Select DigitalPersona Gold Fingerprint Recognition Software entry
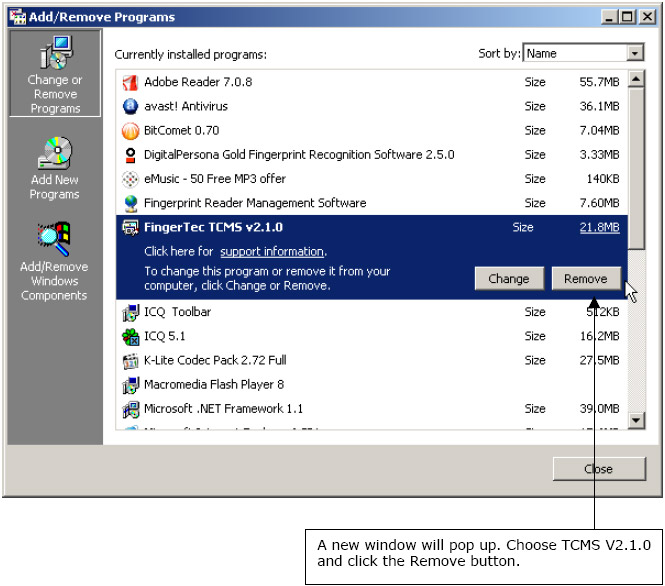Viewport: 665px width, 586px height. tap(372, 154)
